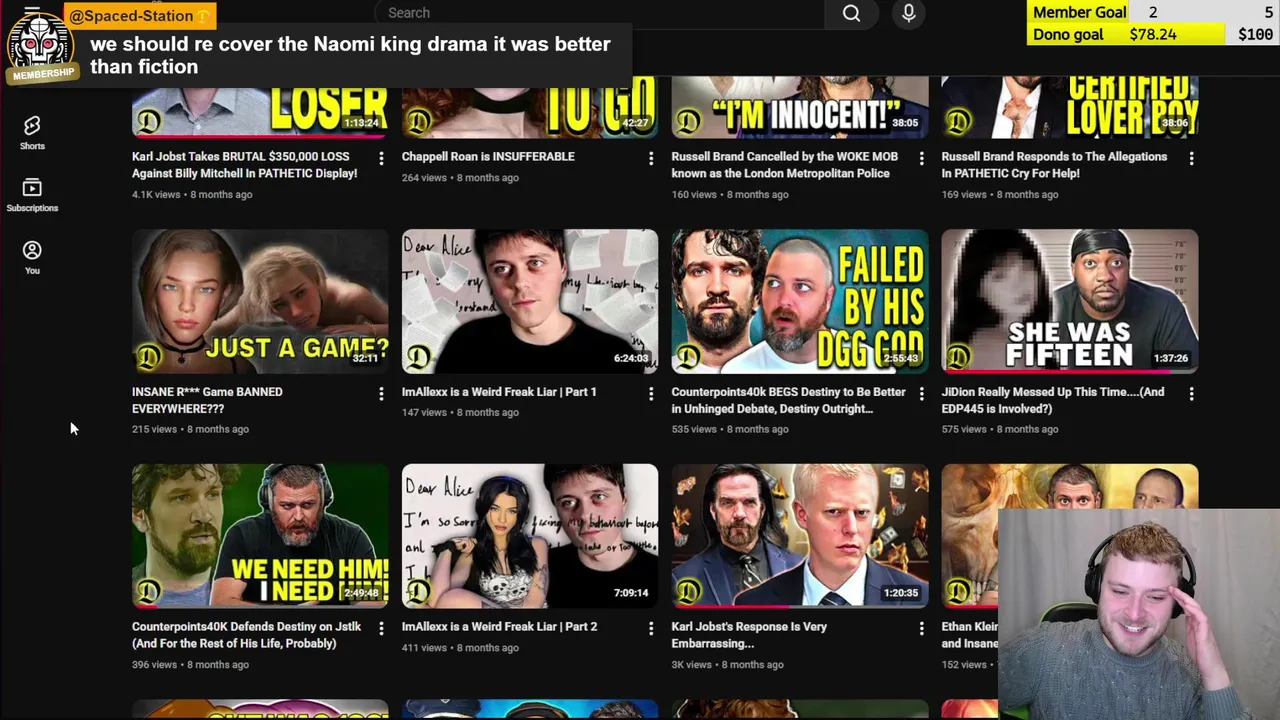Open Russell Brand Responds to Allegations title
Screen dimensions: 1280x720
click(x=1054, y=165)
